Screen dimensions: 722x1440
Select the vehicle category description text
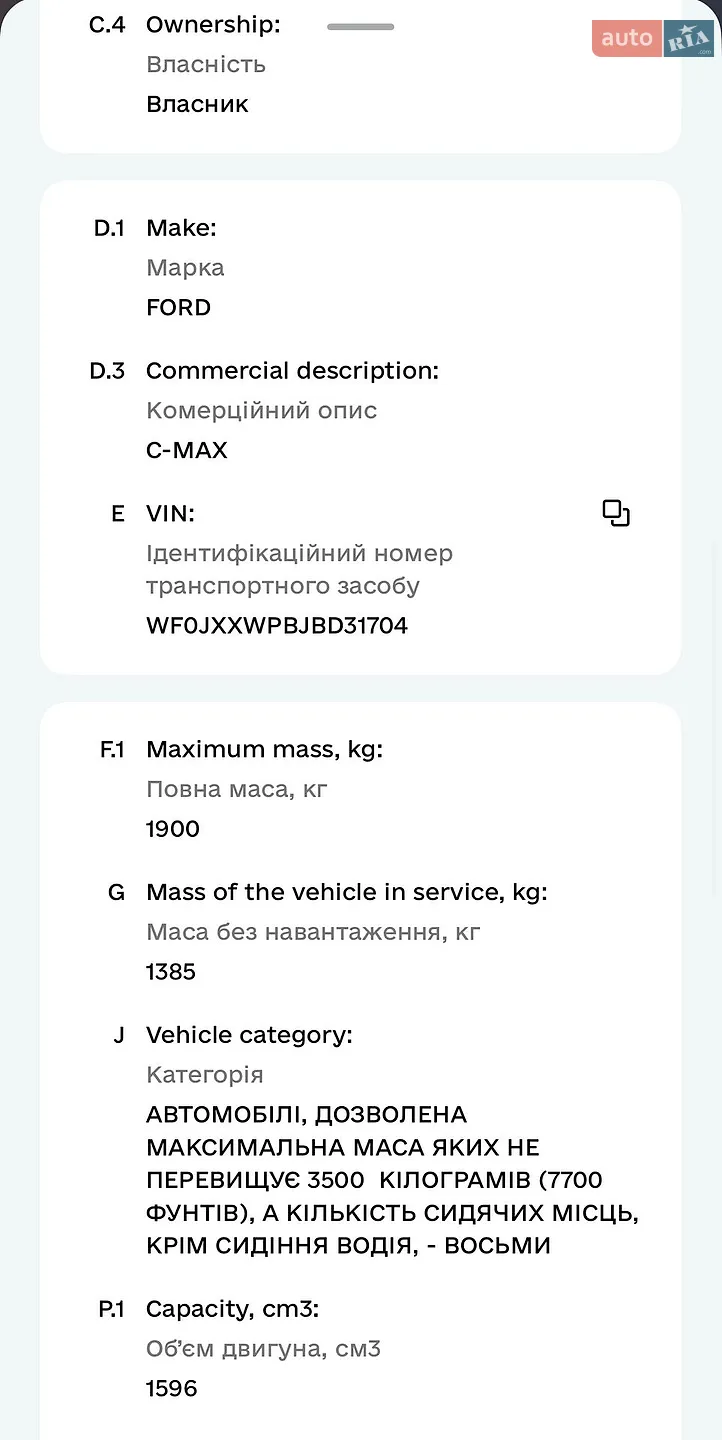[393, 1180]
